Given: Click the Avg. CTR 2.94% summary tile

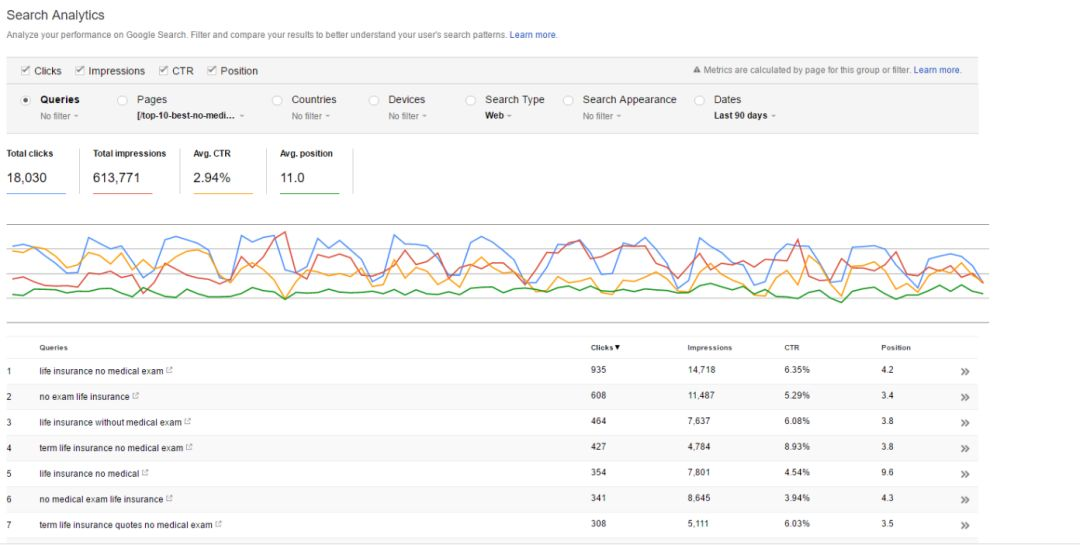Looking at the screenshot, I should [x=223, y=170].
